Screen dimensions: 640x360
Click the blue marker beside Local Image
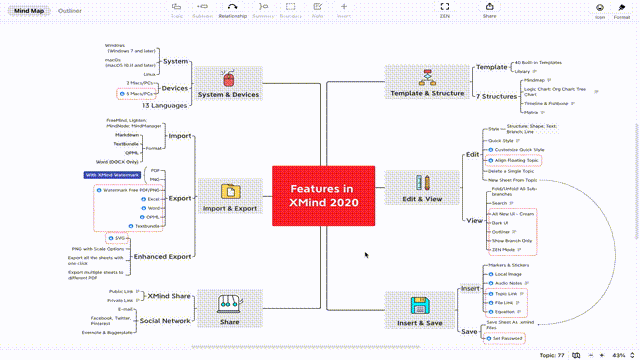coord(491,274)
